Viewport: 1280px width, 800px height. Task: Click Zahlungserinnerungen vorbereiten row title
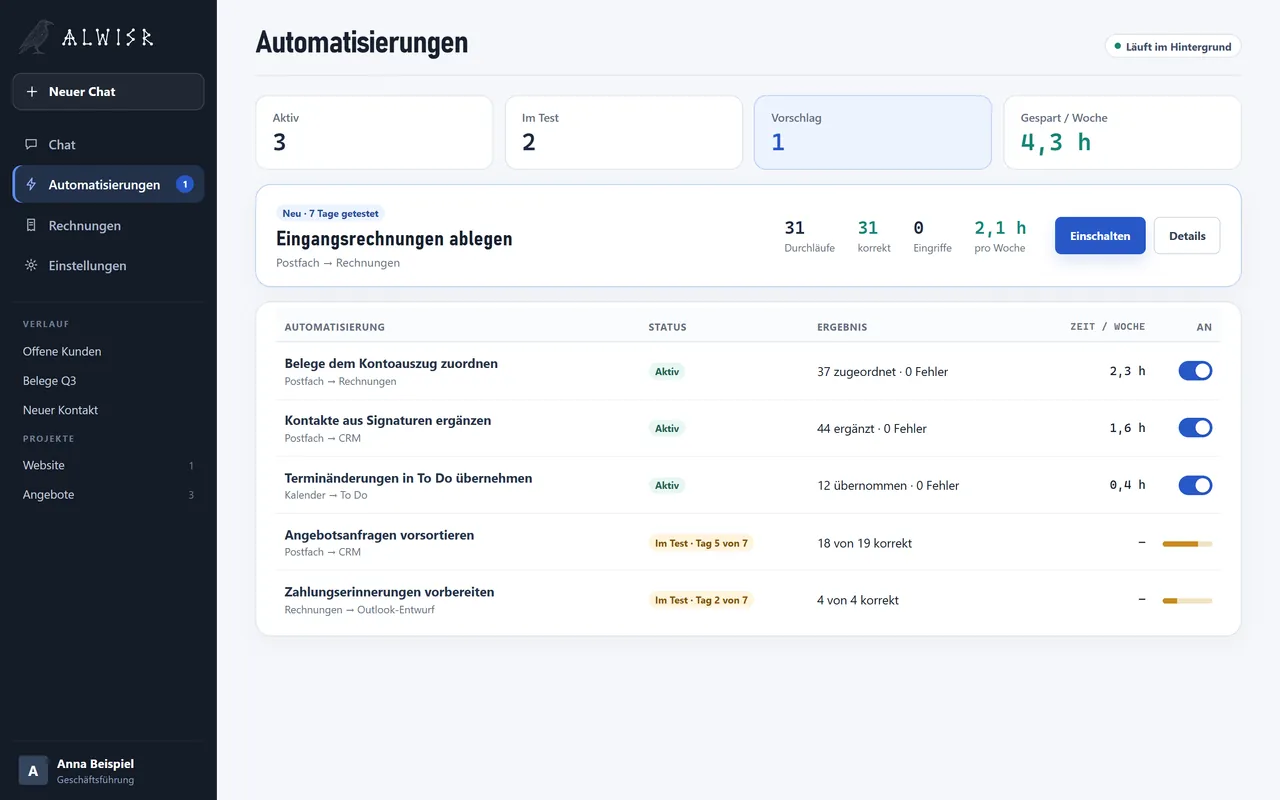click(x=389, y=592)
